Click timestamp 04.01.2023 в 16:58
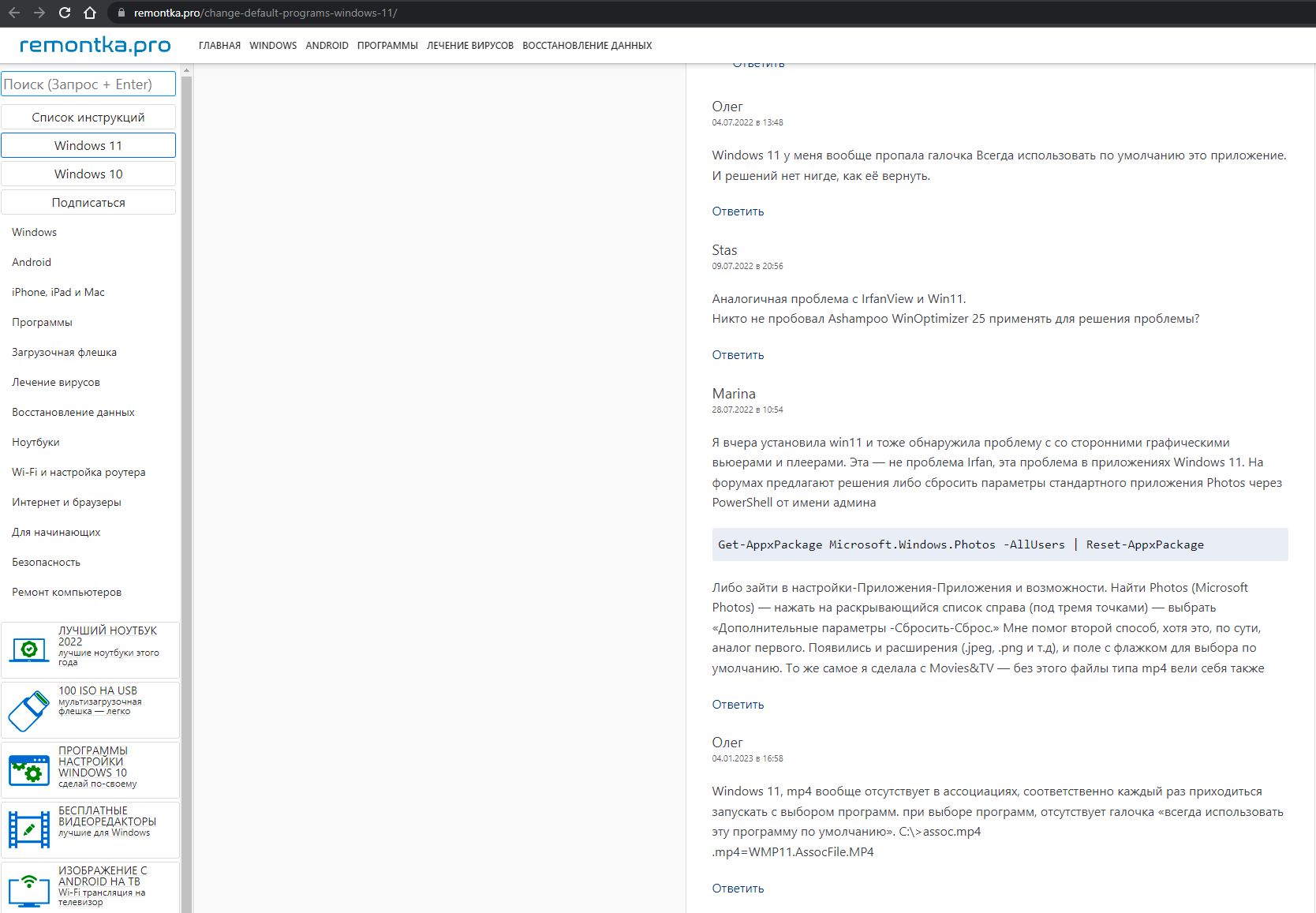 tap(747, 758)
